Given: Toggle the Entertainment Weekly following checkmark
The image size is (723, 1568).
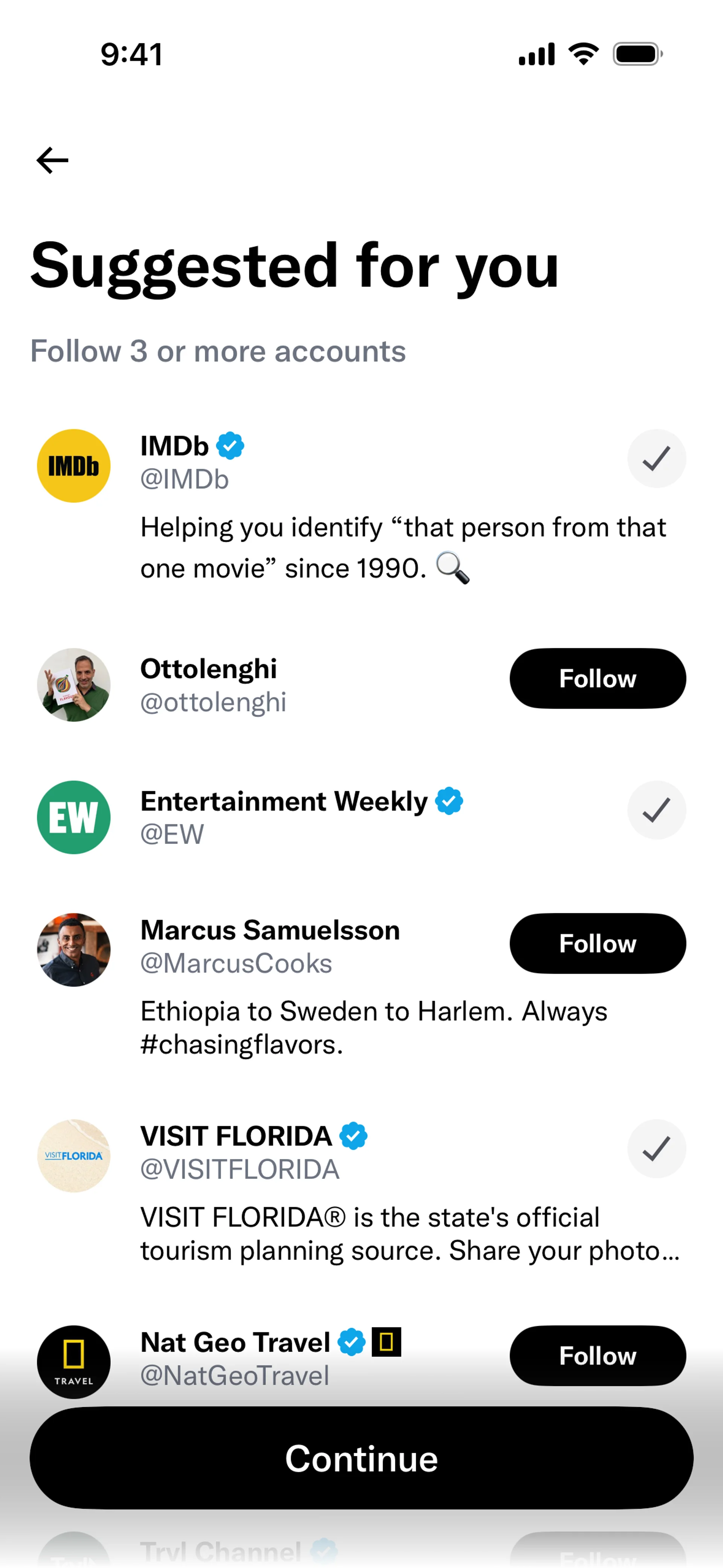Looking at the screenshot, I should coord(657,810).
